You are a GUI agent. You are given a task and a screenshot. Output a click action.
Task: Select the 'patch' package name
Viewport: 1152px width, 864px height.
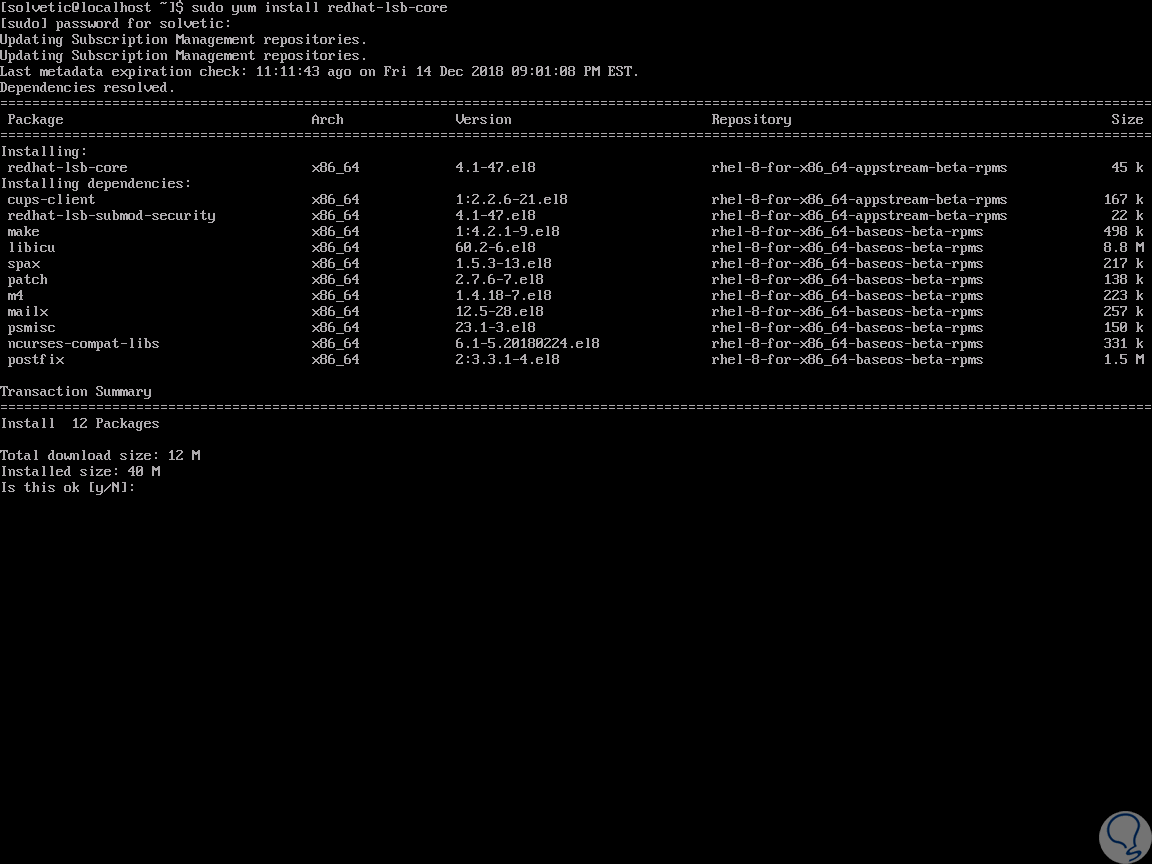(x=28, y=280)
